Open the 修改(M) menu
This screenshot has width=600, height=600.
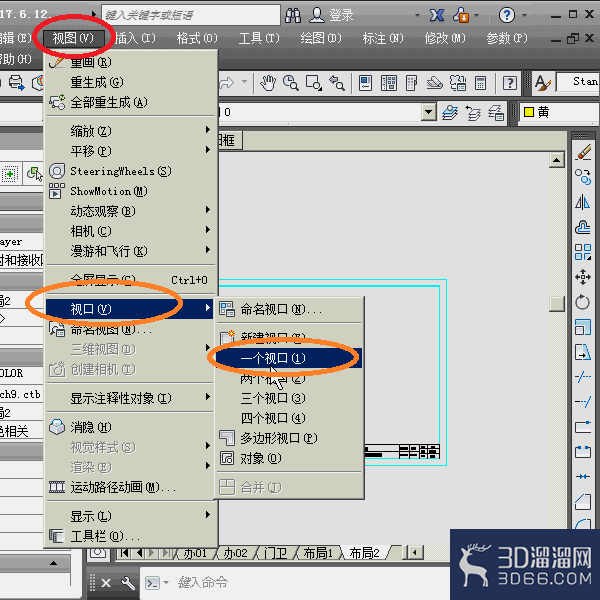pos(445,38)
